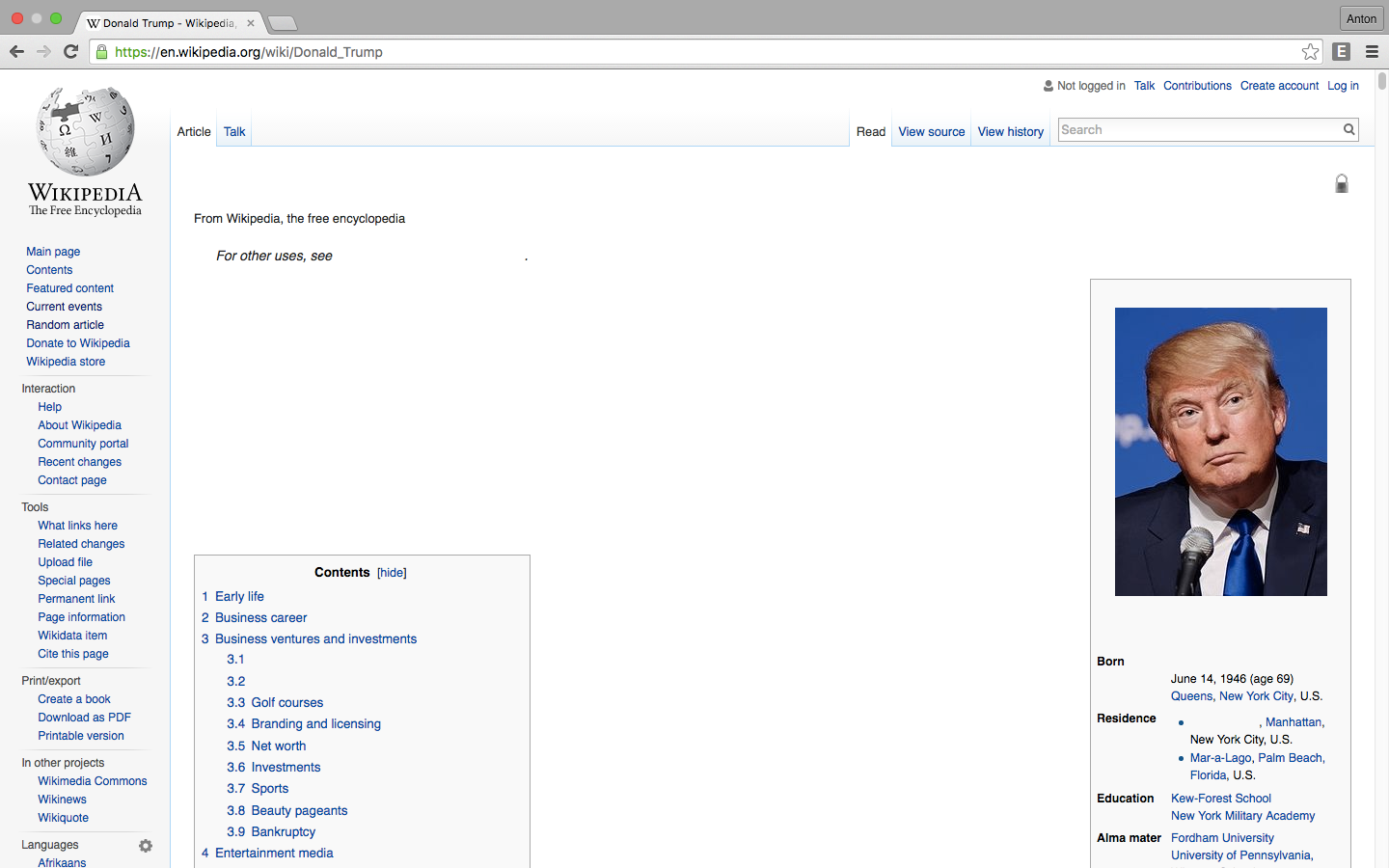Open the Main page link
Image resolution: width=1389 pixels, height=868 pixels.
tap(53, 252)
